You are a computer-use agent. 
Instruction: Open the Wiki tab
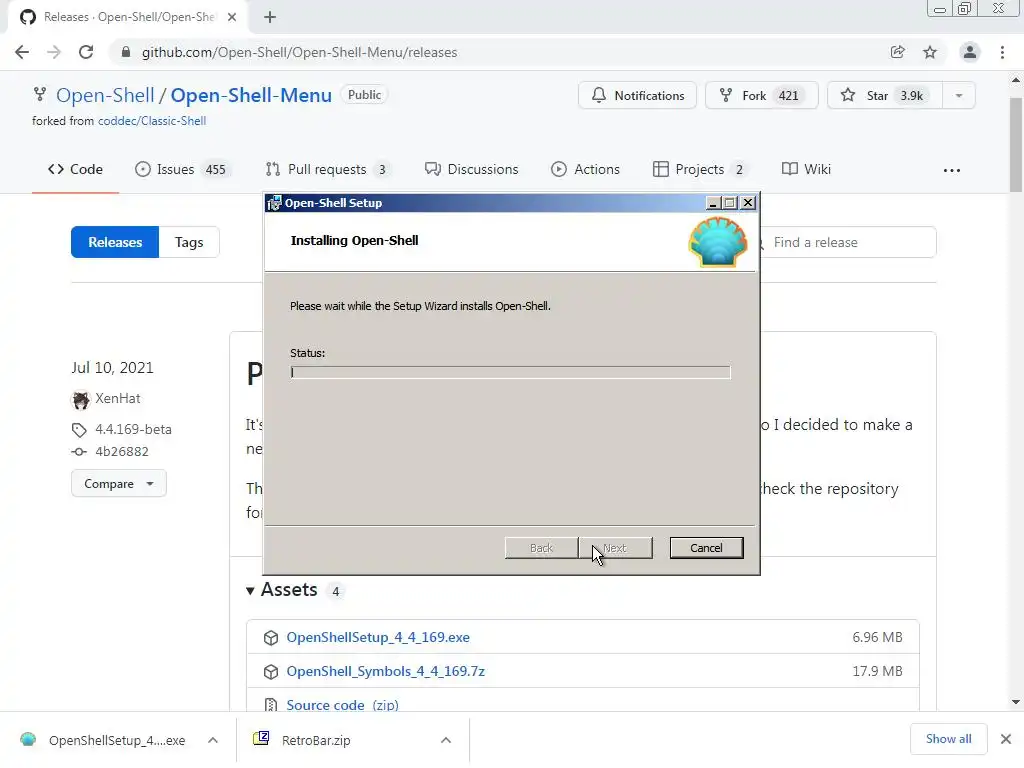tap(807, 169)
